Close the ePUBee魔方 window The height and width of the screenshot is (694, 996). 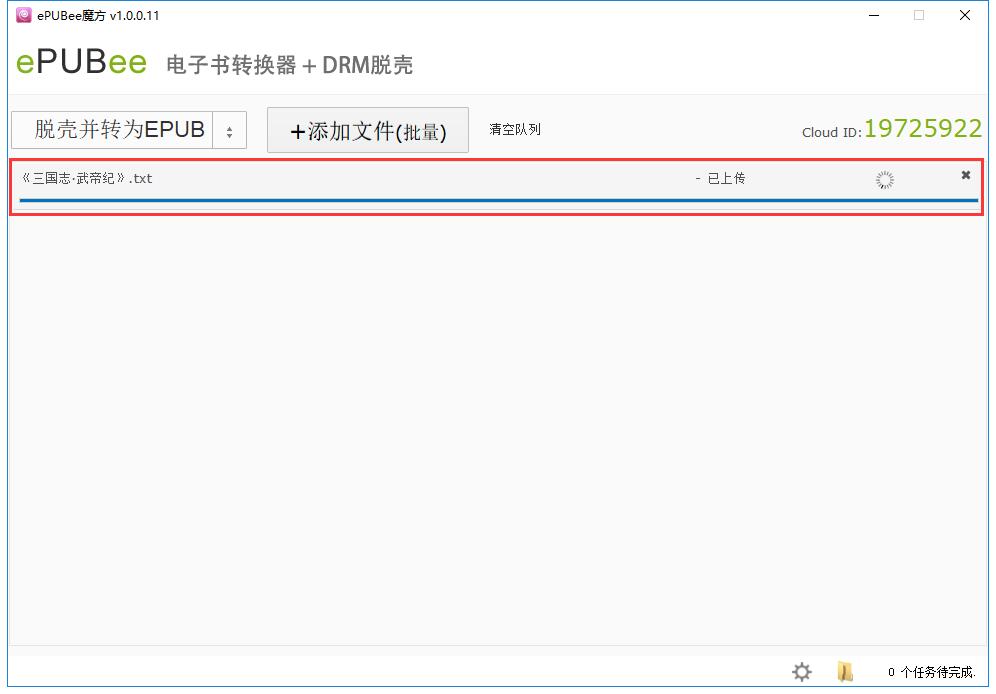[x=964, y=15]
